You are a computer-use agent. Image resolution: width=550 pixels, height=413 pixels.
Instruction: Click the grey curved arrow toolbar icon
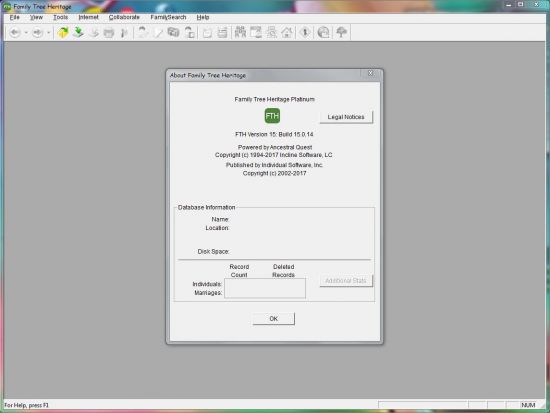(x=94, y=33)
